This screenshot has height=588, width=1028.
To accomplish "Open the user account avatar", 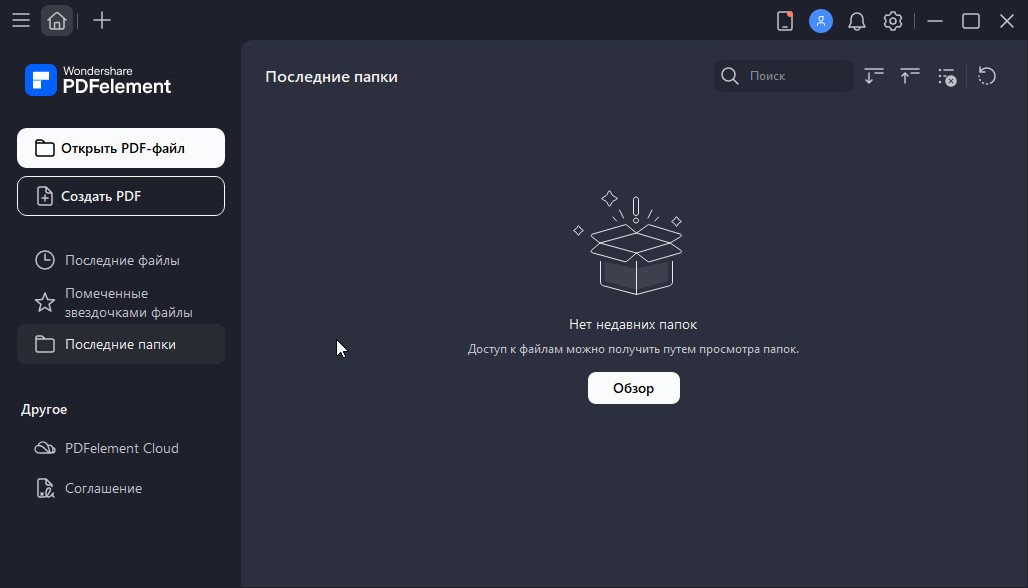I will [x=821, y=21].
